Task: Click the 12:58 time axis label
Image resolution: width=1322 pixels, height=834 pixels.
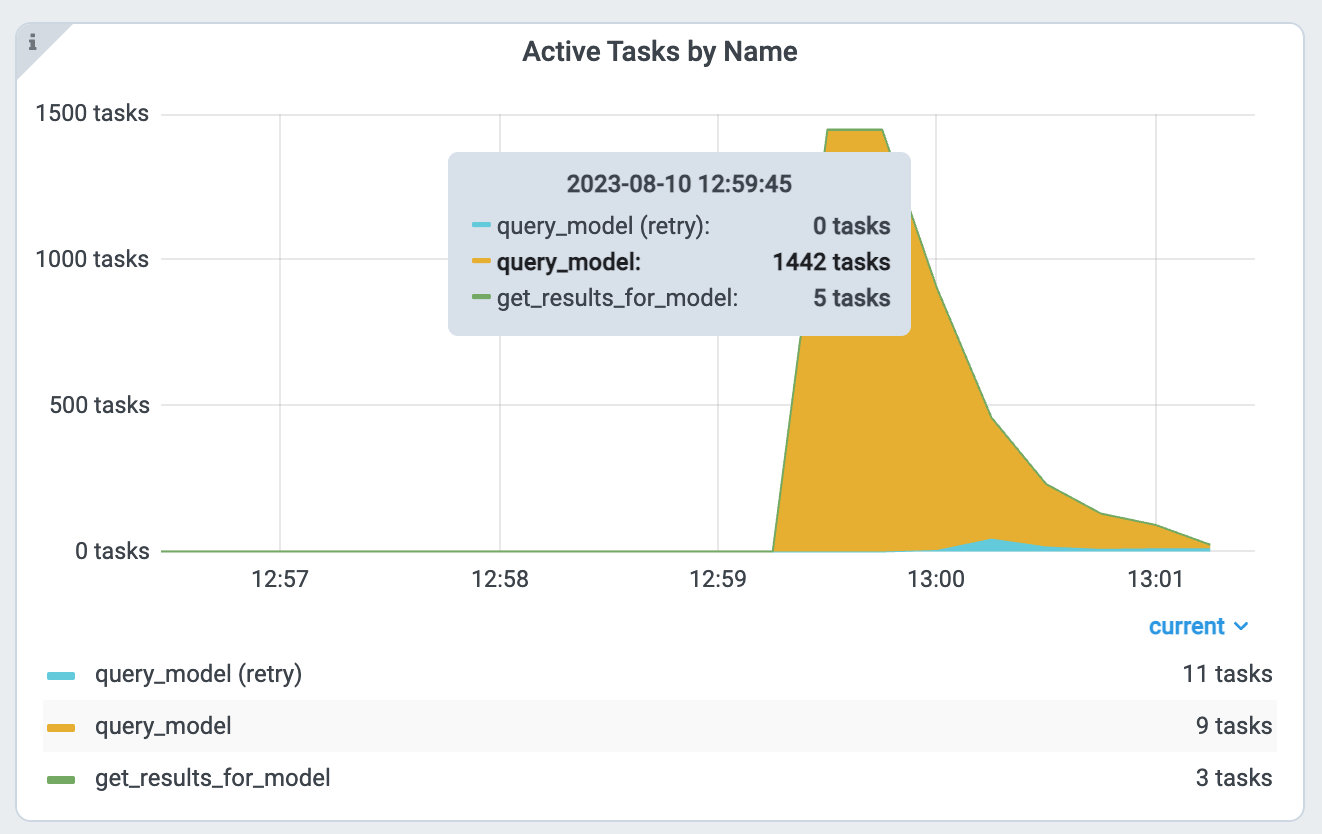Action: point(499,579)
